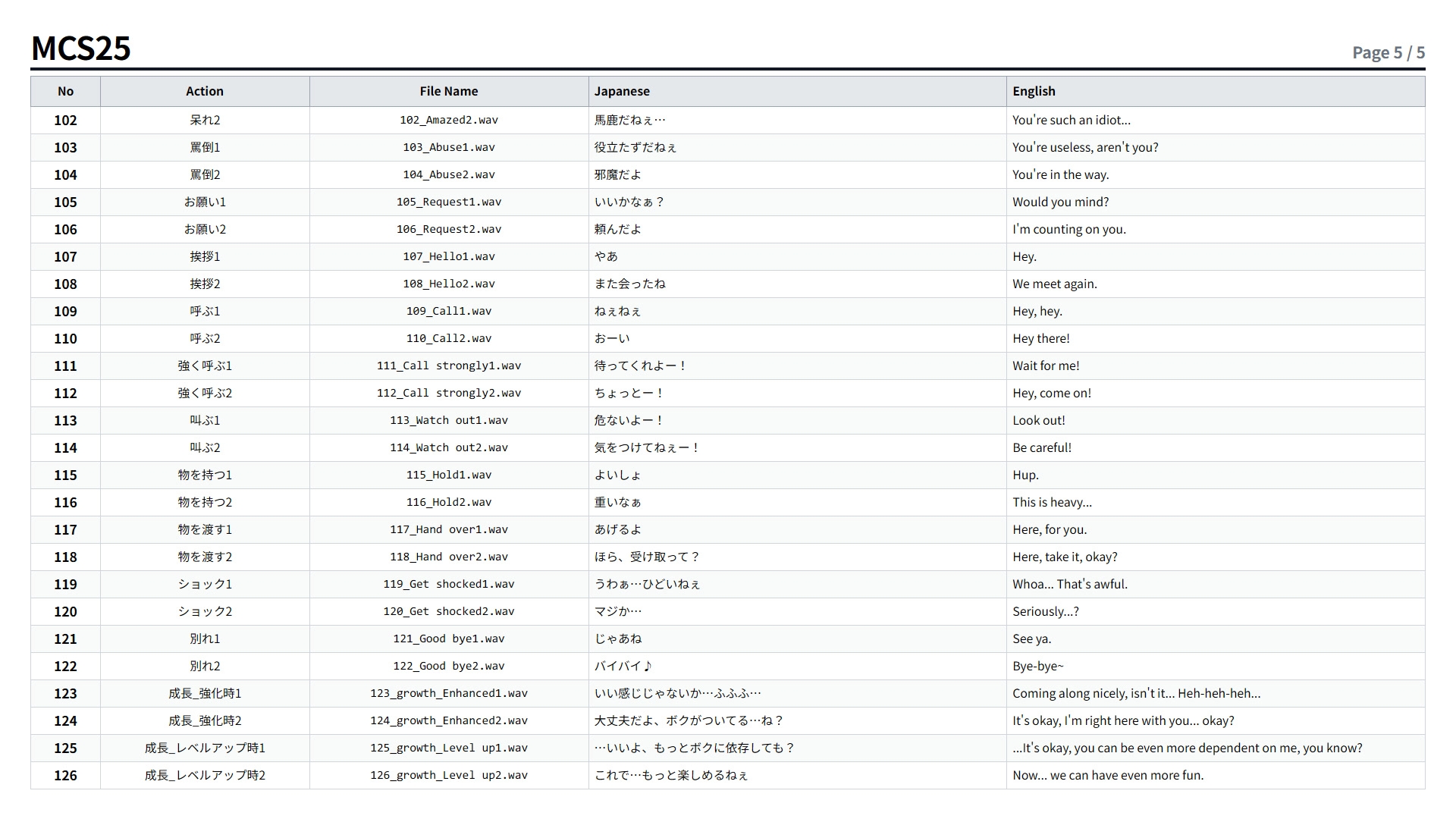This screenshot has height=819, width=1456.
Task: Click the text Seriously...?
Action: (1046, 611)
